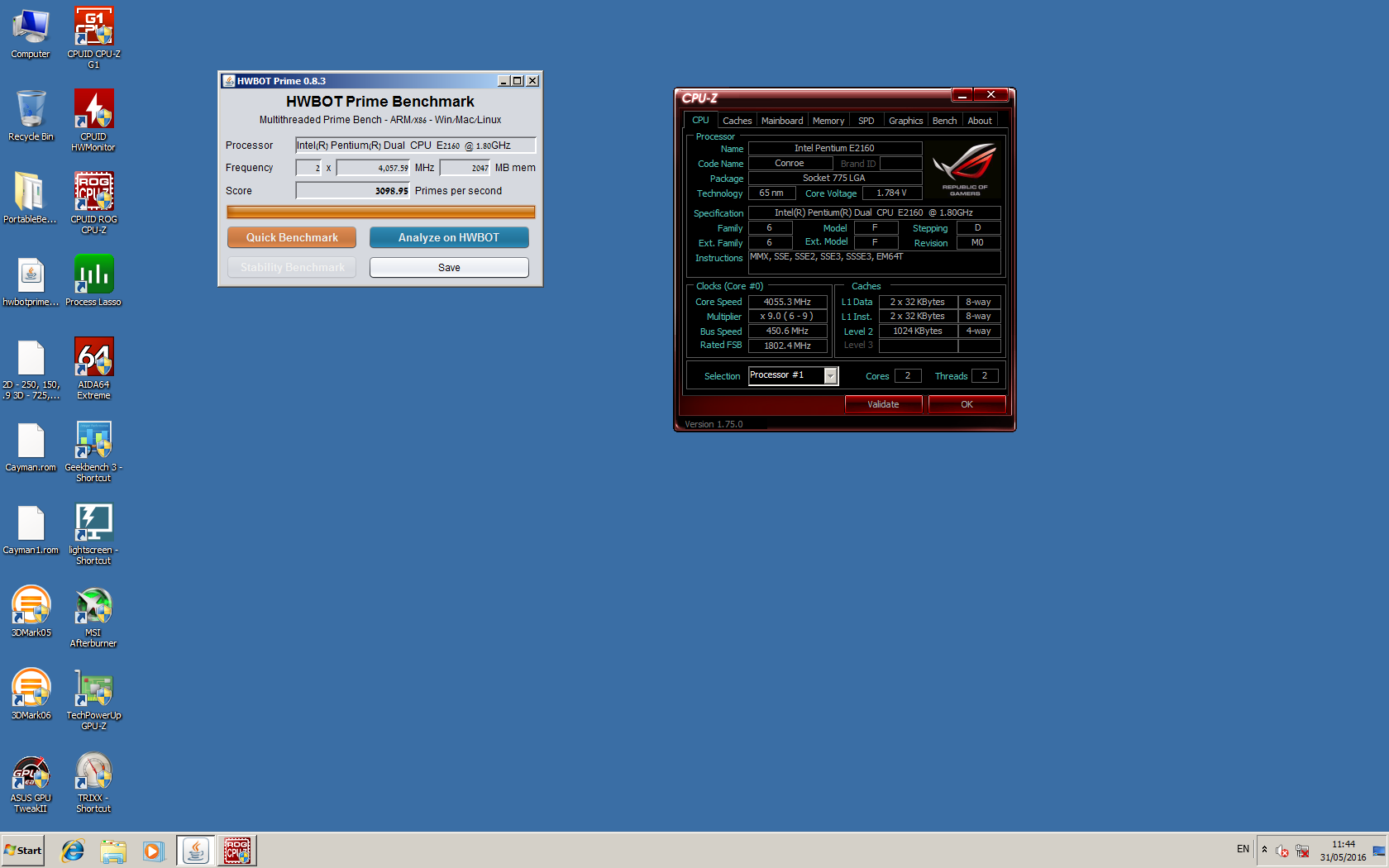Click the Bus Speed value 450.6 MHz

tap(787, 331)
